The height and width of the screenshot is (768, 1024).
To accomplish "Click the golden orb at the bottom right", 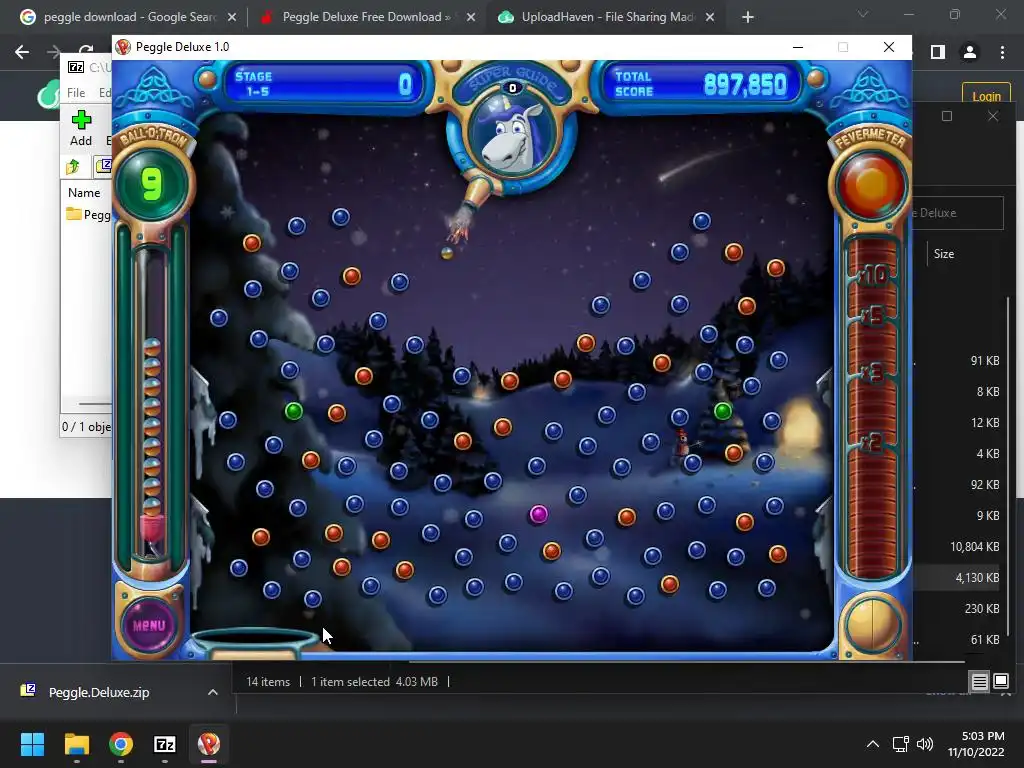I will [x=872, y=626].
